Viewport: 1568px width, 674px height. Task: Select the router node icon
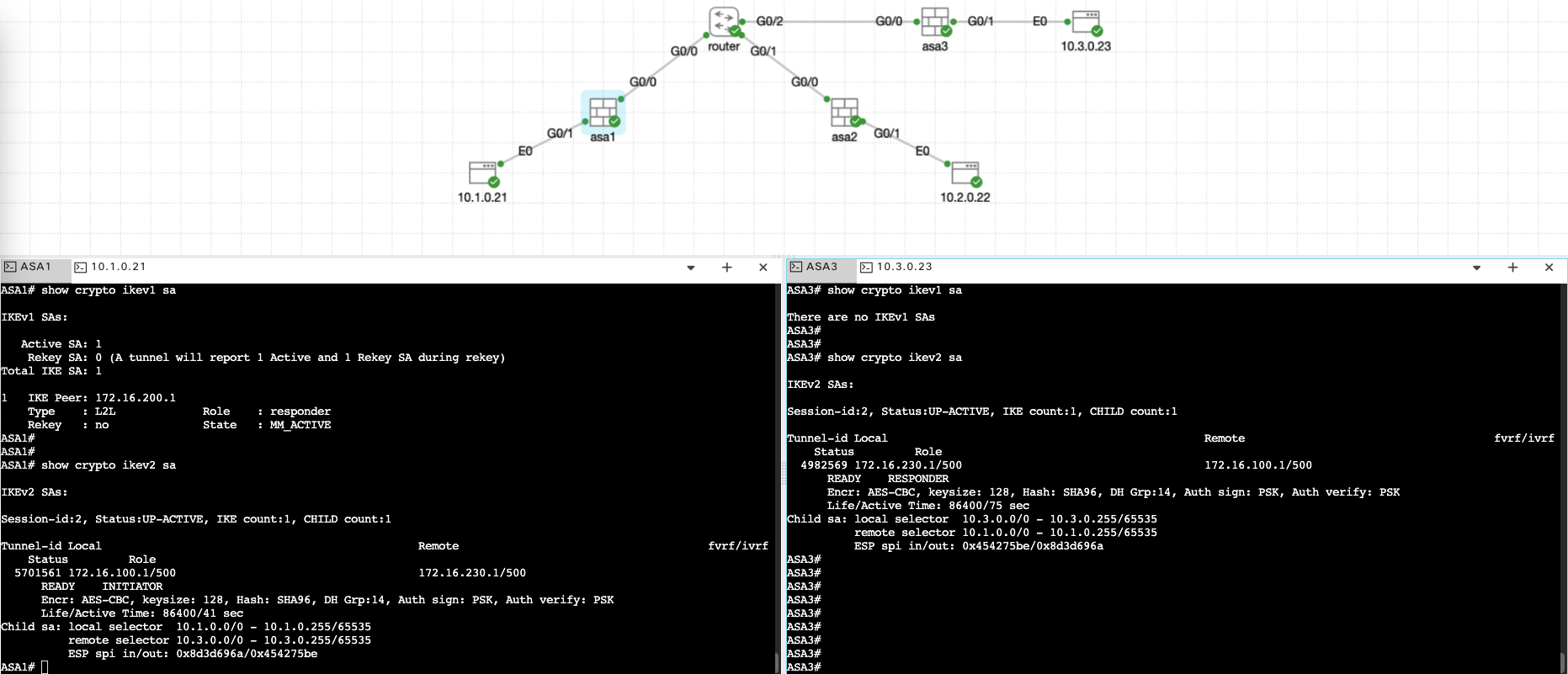[724, 22]
